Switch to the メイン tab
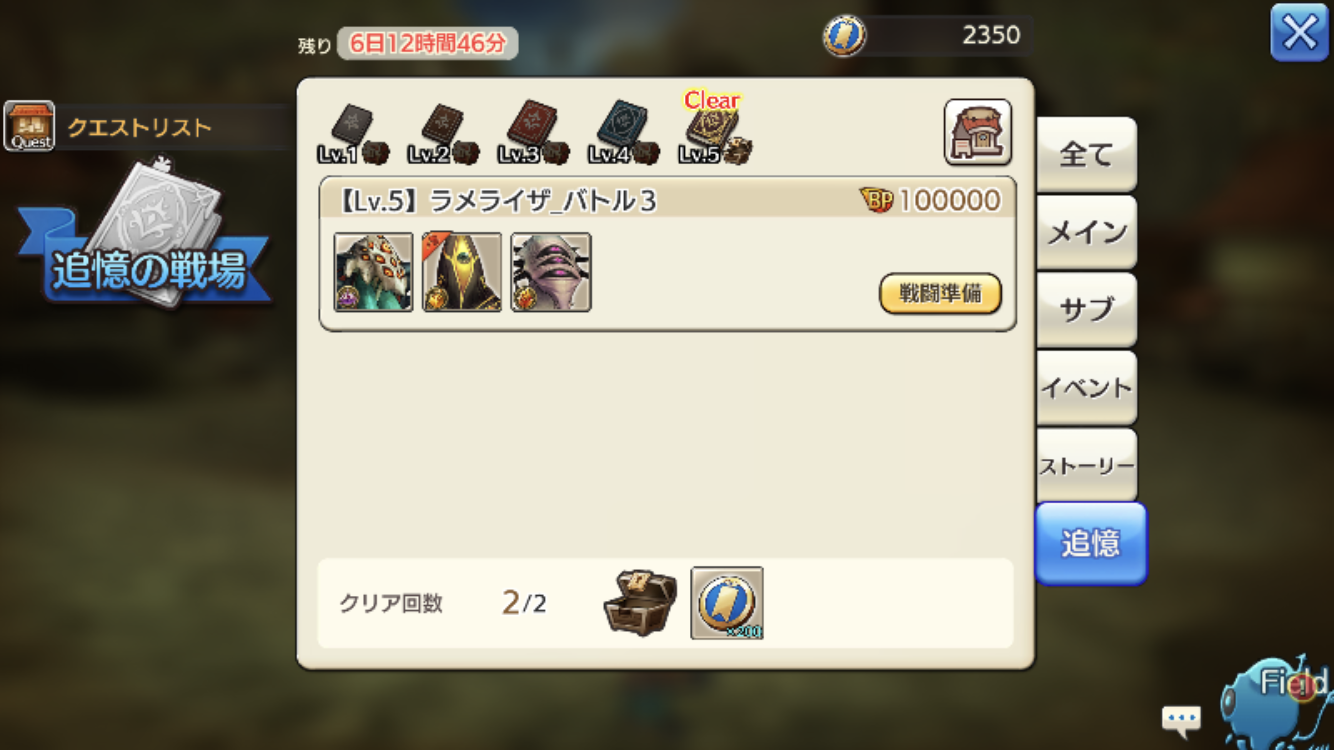Screen dimensions: 1334x750 coord(1086,233)
